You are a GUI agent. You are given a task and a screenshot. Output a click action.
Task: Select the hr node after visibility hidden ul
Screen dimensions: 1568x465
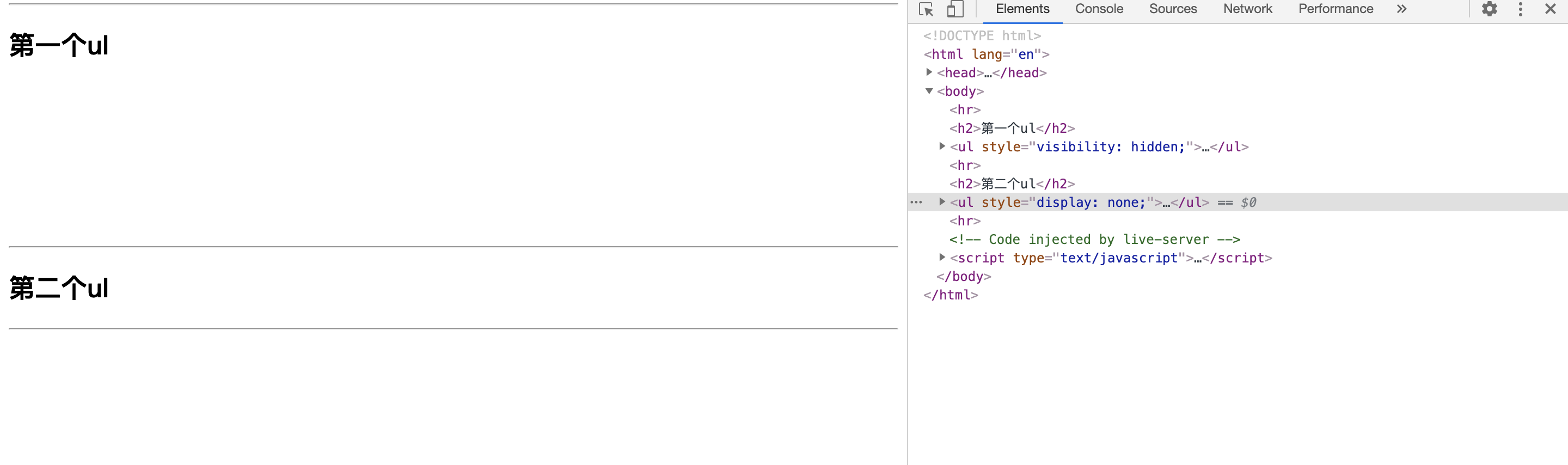pos(965,166)
